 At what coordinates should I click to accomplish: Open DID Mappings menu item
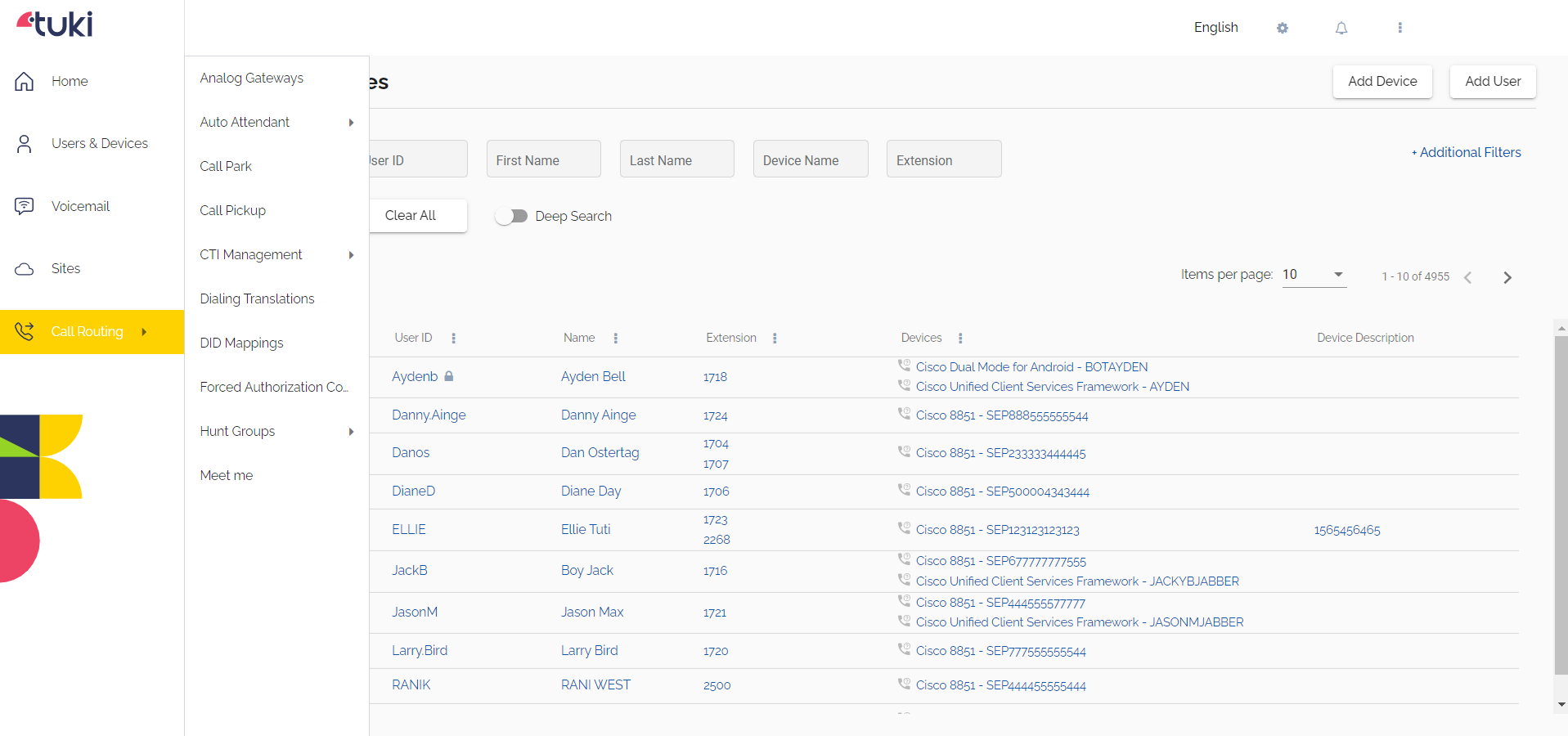(x=242, y=343)
